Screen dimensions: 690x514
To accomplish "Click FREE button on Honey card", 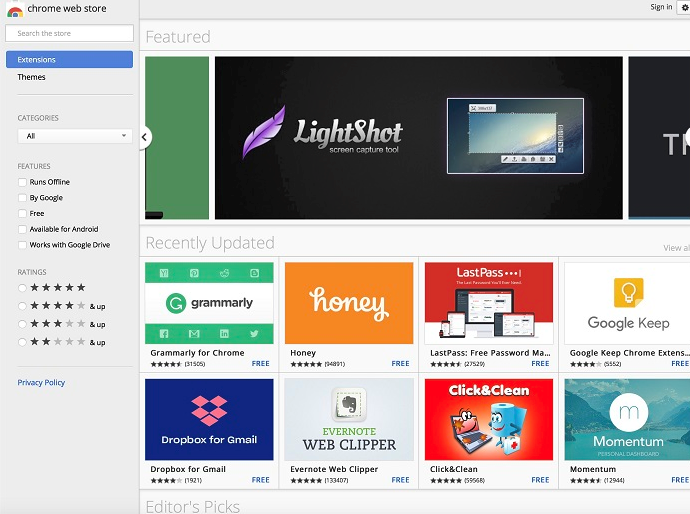I will click(400, 363).
